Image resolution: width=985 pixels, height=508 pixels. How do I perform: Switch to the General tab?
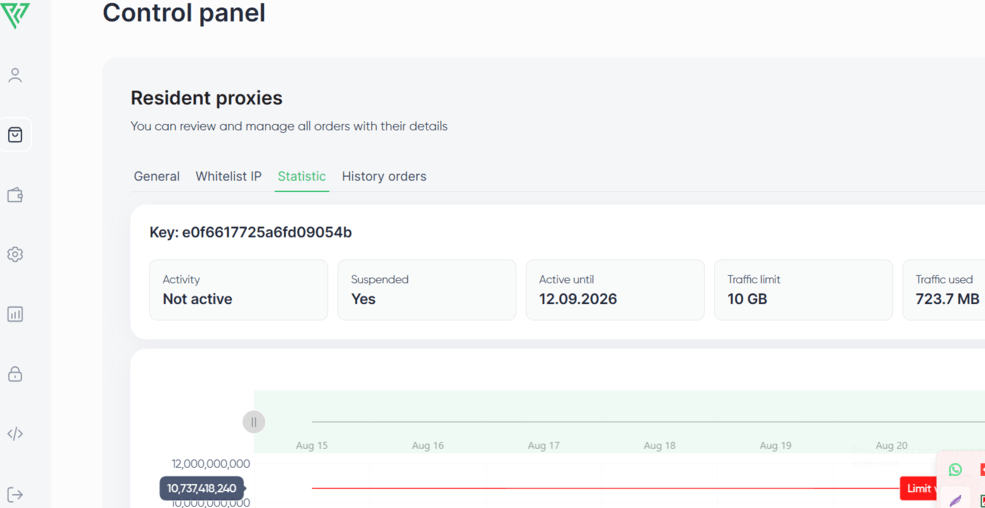tap(156, 176)
